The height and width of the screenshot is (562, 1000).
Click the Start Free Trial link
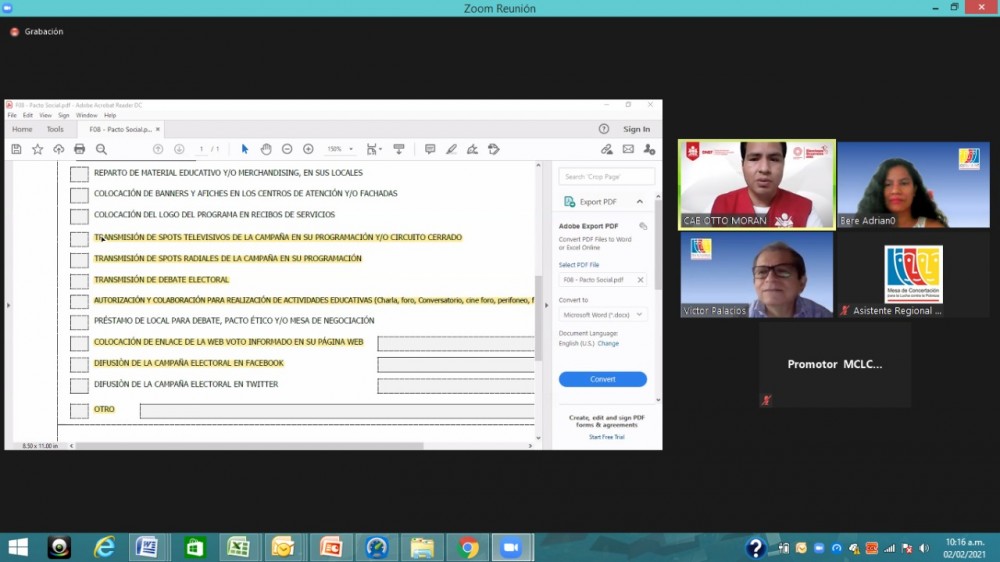point(607,437)
